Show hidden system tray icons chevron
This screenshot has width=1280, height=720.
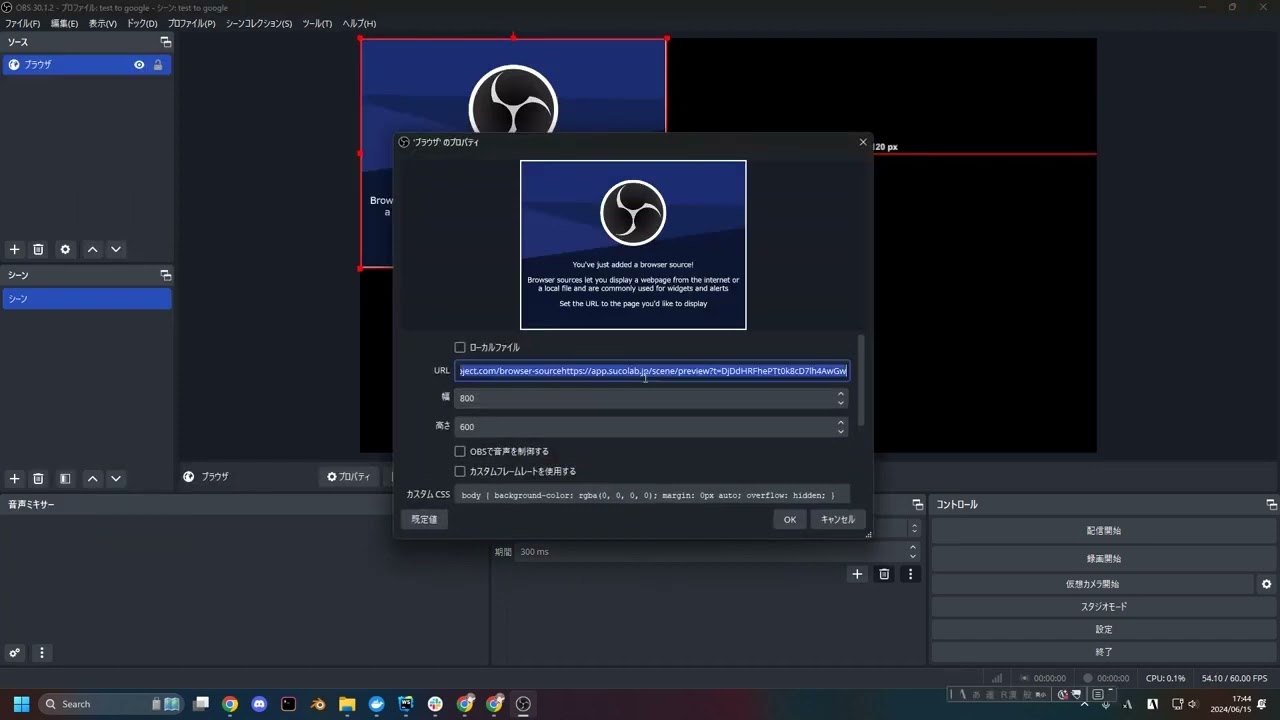(x=1085, y=704)
